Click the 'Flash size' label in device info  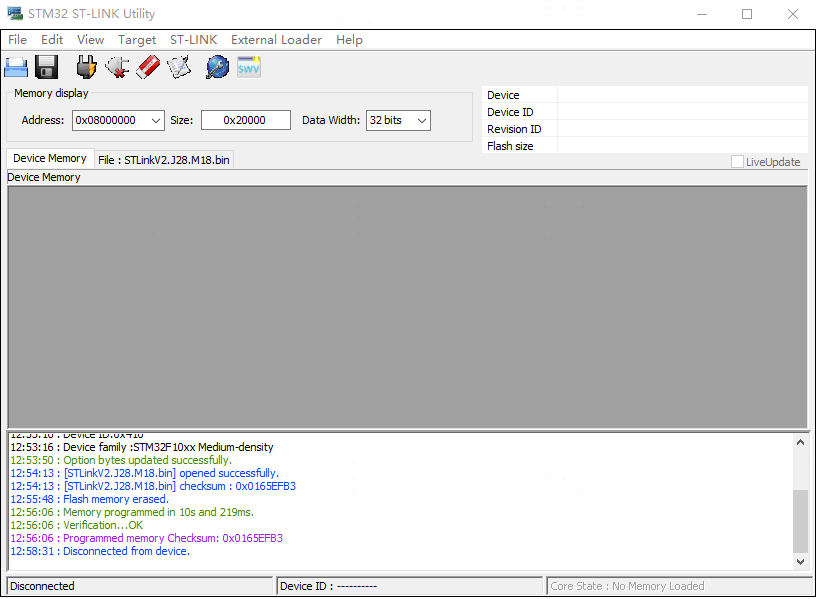pyautogui.click(x=510, y=146)
